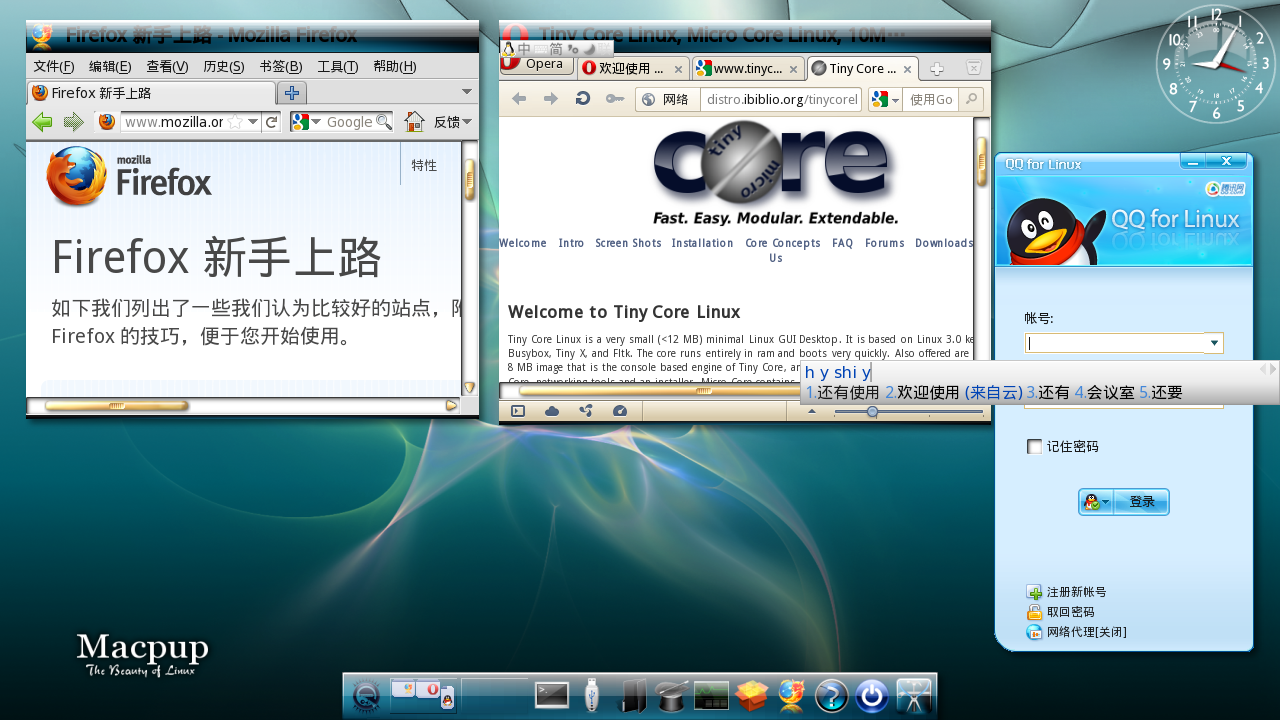This screenshot has width=1280, height=720.
Task: Click the dock's rightmost desktop settings icon
Action: click(x=914, y=696)
